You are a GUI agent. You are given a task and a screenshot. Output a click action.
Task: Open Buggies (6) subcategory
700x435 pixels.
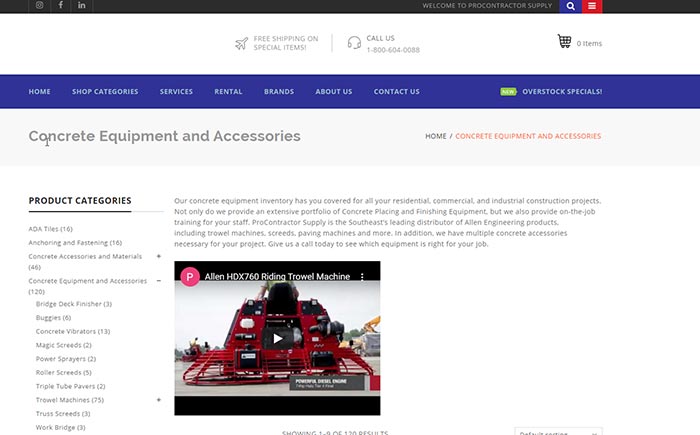[x=53, y=318]
